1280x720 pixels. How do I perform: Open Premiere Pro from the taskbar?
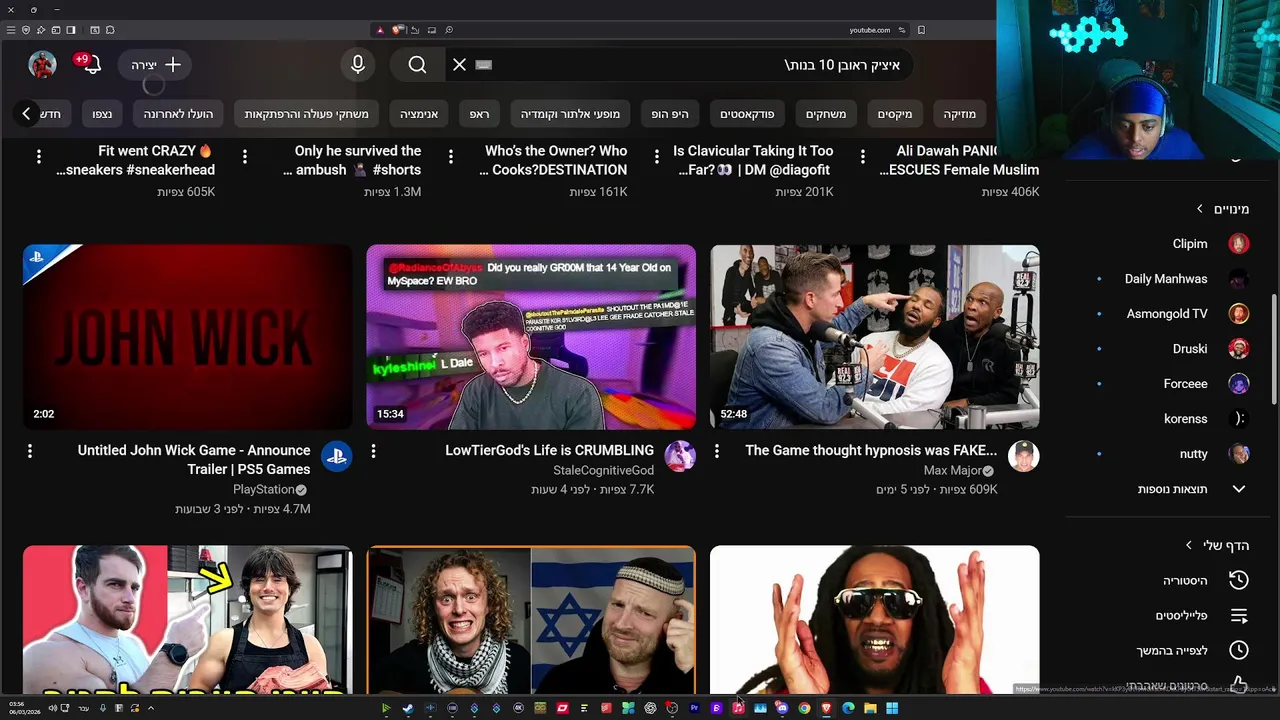[694, 708]
